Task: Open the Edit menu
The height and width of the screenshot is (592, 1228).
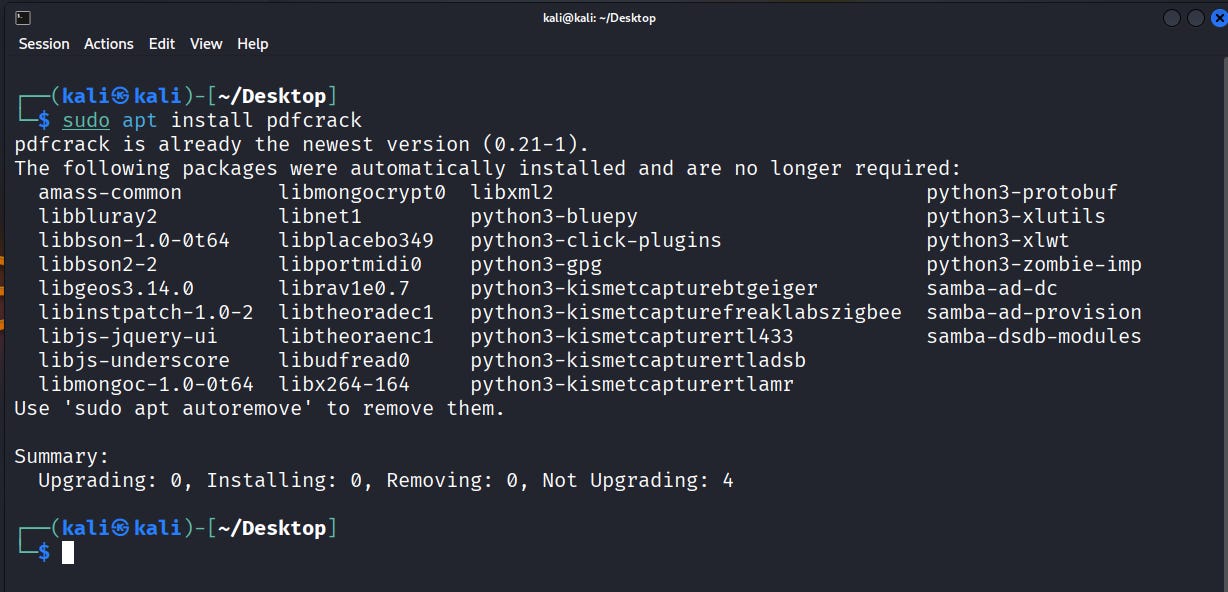Action: pos(161,44)
